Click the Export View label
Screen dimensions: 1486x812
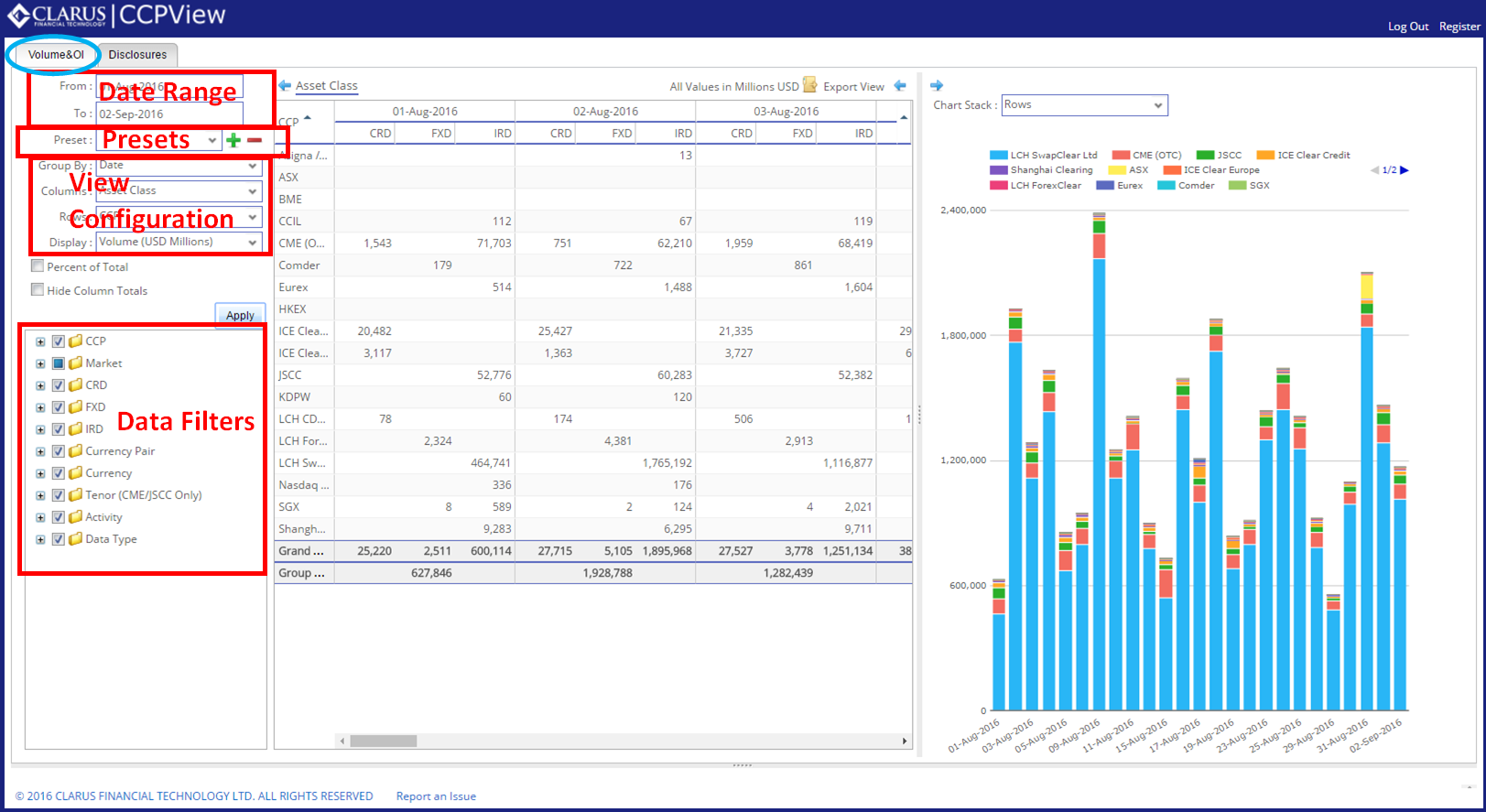coord(853,87)
